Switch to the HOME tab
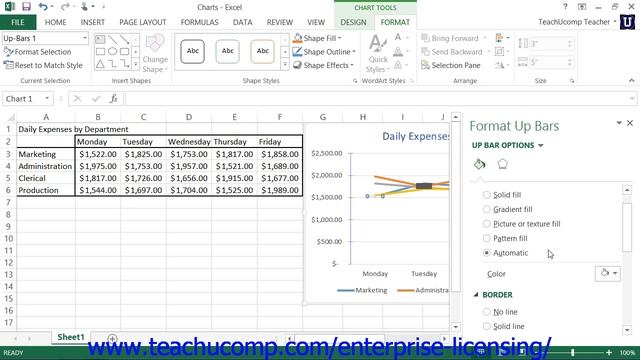Image resolution: width=640 pixels, height=360 pixels. pyautogui.click(x=56, y=22)
